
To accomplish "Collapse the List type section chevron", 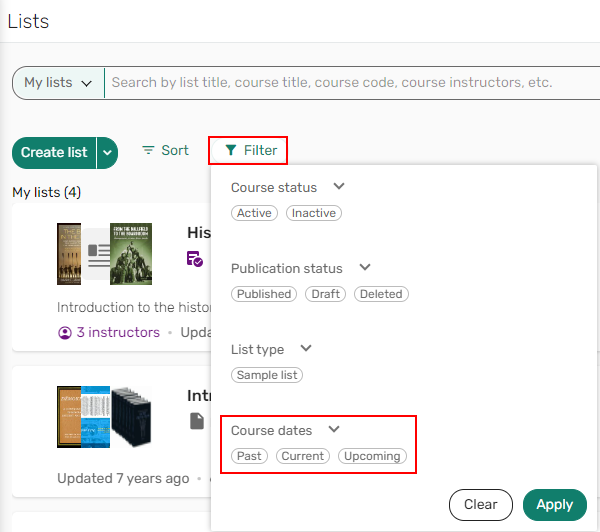I will point(306,348).
